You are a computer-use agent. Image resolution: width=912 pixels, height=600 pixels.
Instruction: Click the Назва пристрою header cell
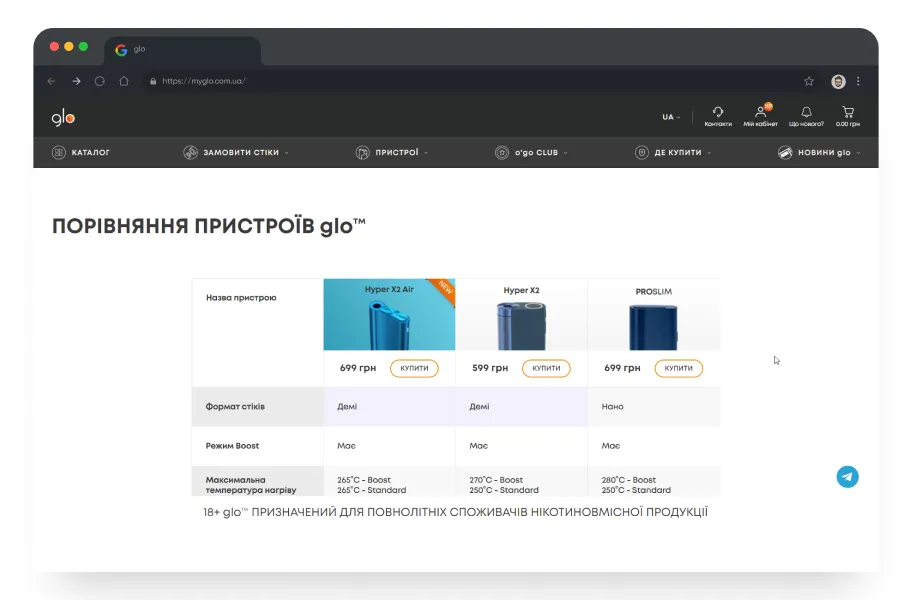[x=241, y=298]
